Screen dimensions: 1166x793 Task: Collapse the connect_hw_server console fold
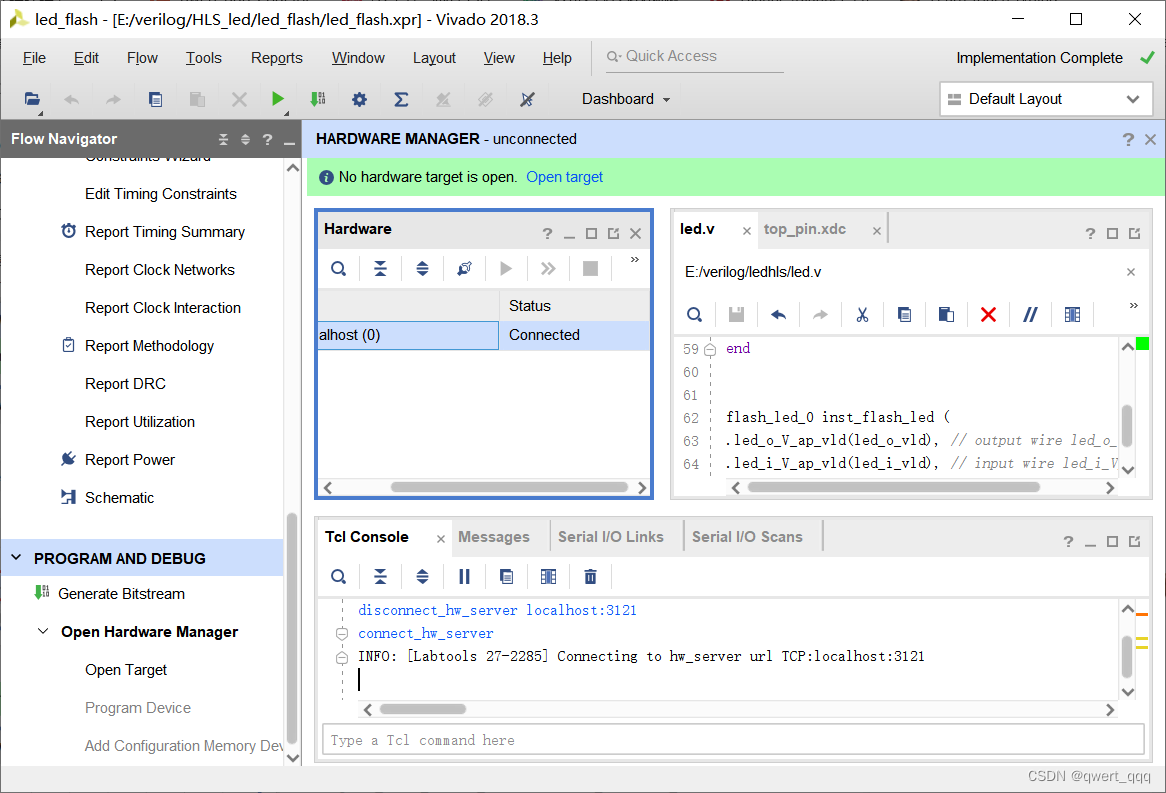click(x=342, y=634)
